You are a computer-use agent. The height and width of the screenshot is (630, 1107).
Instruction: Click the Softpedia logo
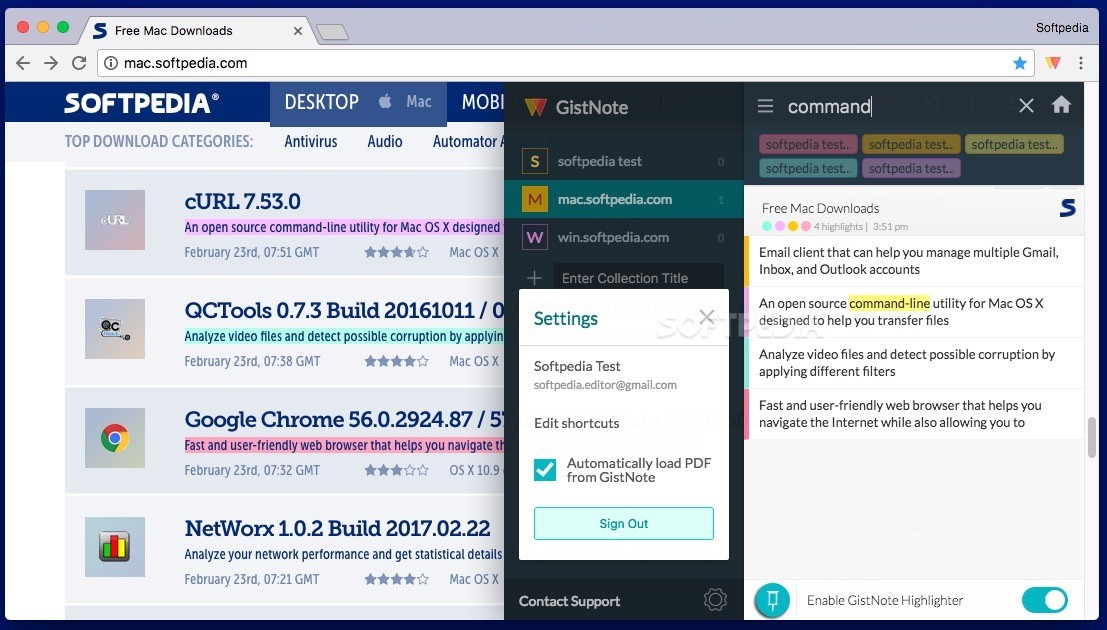(x=141, y=103)
